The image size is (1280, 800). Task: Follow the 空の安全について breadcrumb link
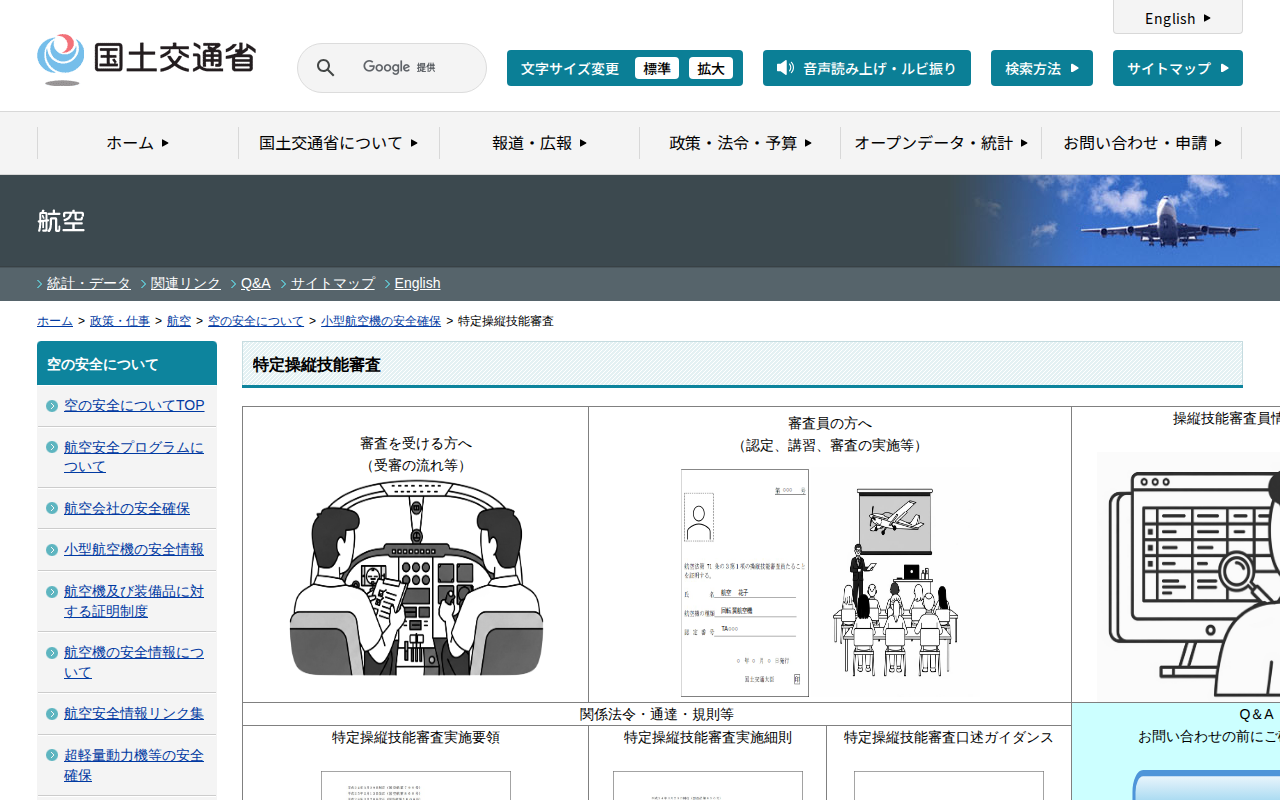pyautogui.click(x=255, y=321)
